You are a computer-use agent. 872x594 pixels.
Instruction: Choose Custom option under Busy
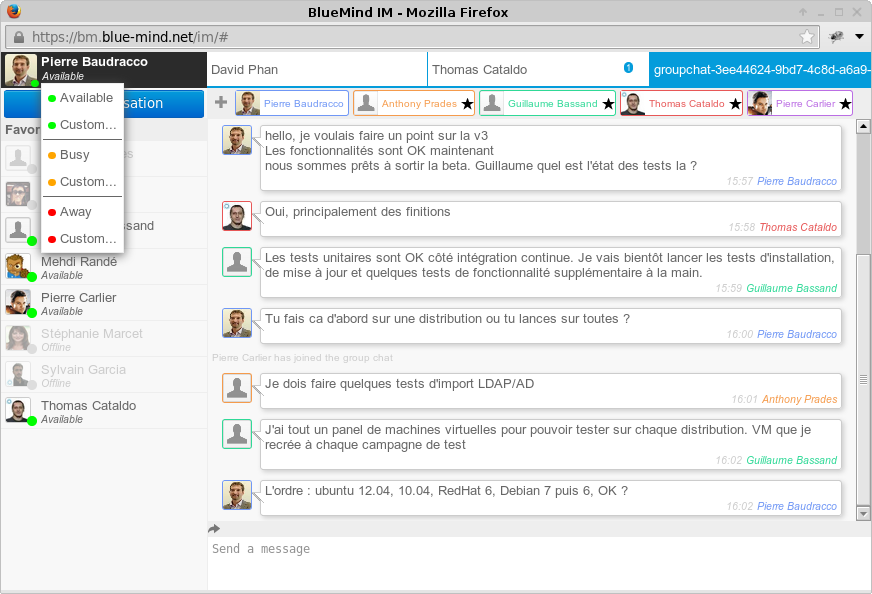[x=82, y=181]
